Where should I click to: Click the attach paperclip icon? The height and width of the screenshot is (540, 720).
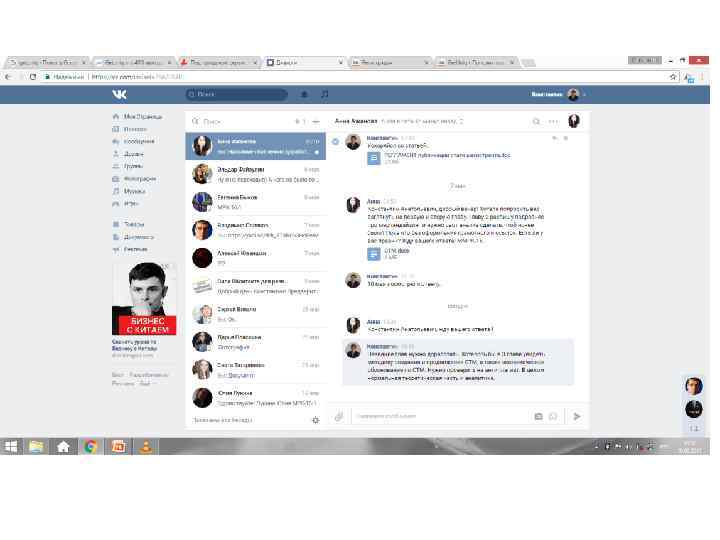pos(339,416)
